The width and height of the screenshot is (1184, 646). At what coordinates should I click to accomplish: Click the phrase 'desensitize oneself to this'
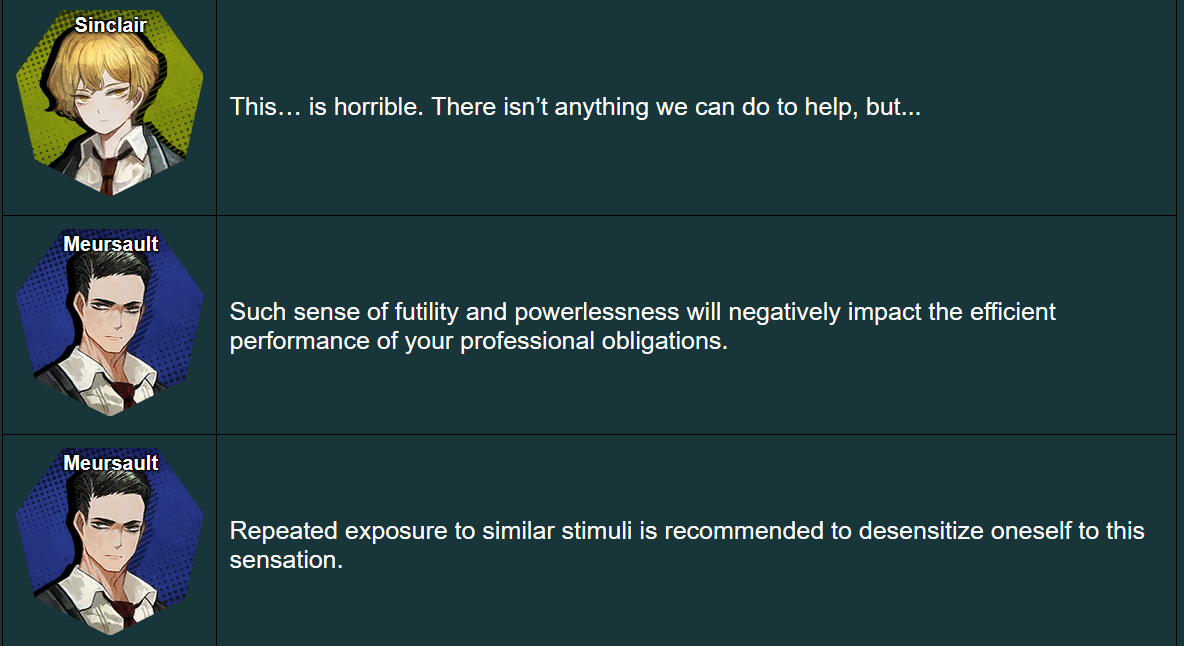point(1001,531)
